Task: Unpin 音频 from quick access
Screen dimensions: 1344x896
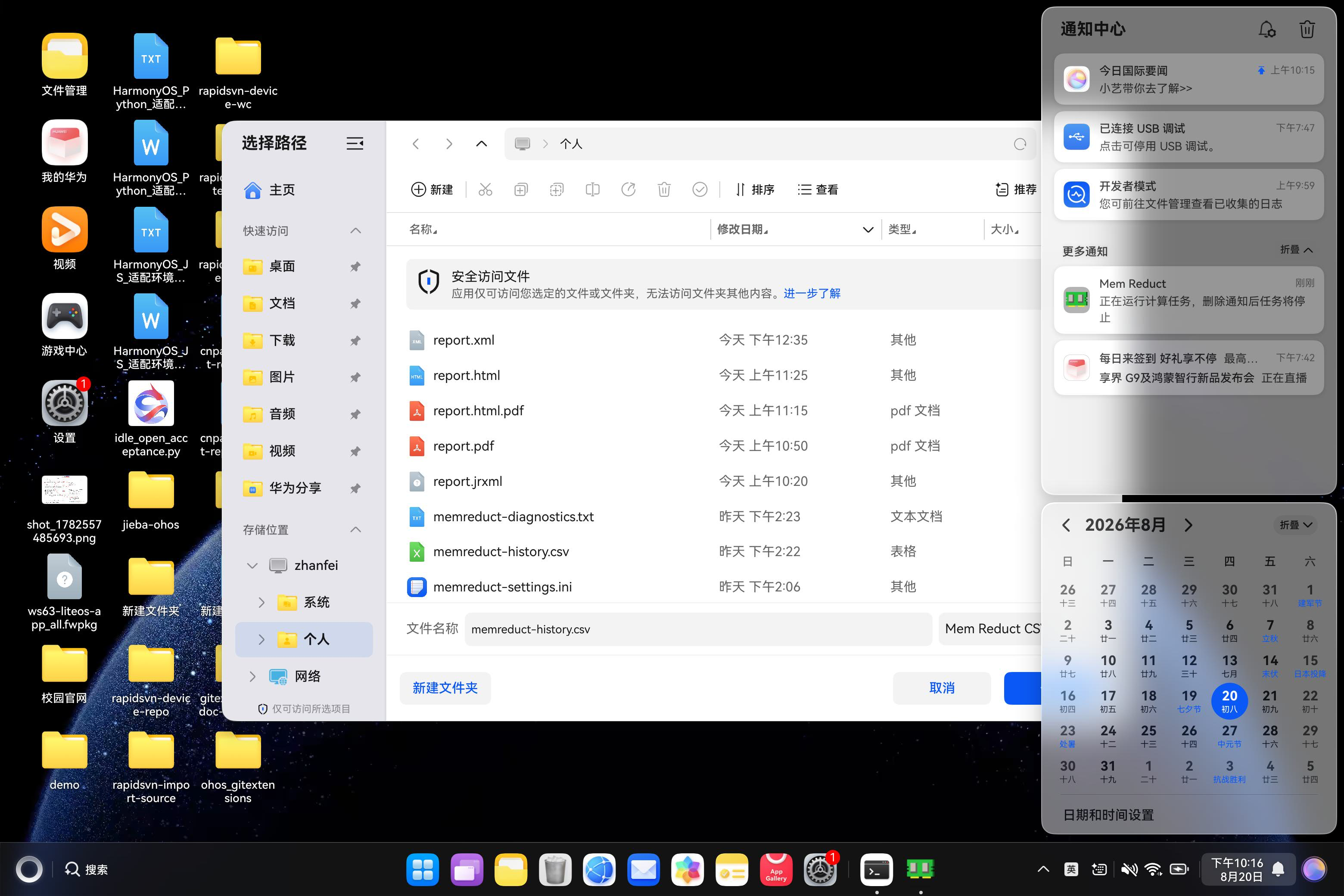Action: (x=355, y=414)
